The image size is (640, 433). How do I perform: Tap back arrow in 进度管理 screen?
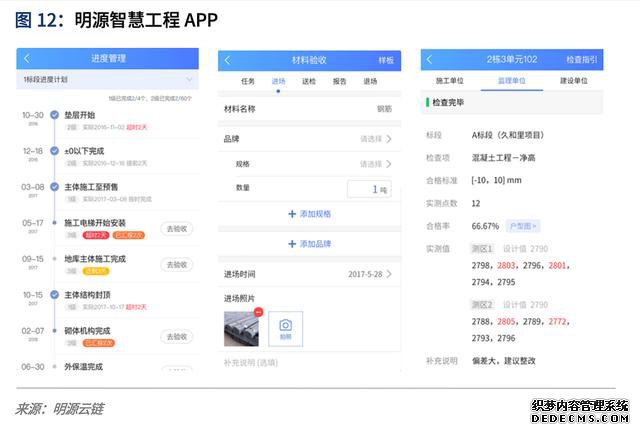coord(27,58)
